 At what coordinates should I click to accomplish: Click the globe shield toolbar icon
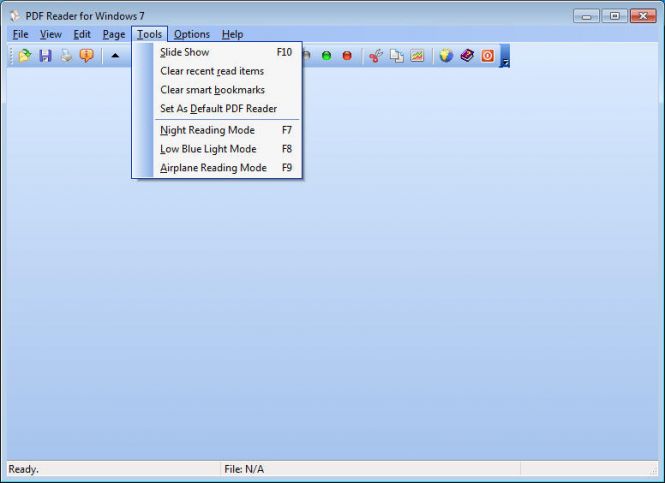pos(446,56)
